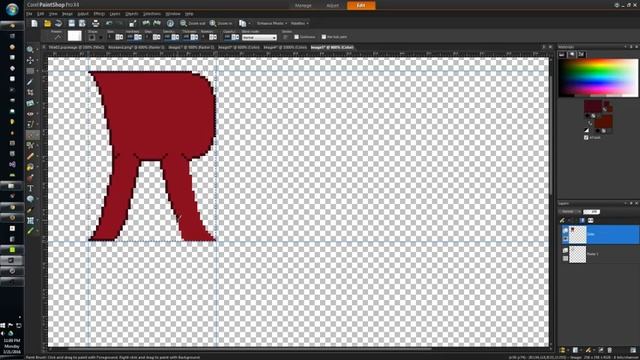Toggle the Wet look paint checkbox

pos(324,37)
